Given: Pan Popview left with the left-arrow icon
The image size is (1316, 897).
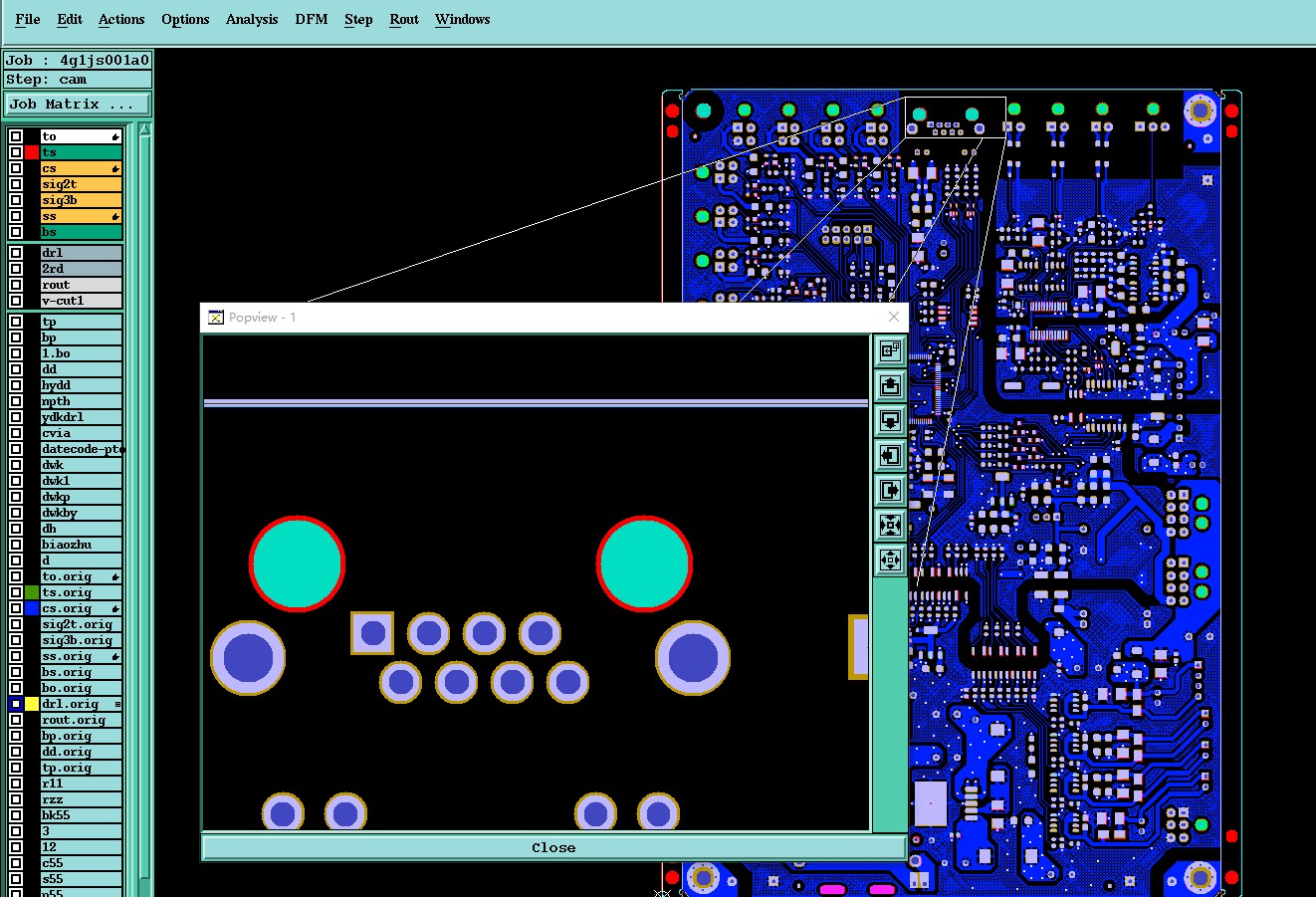Looking at the screenshot, I should 890,455.
